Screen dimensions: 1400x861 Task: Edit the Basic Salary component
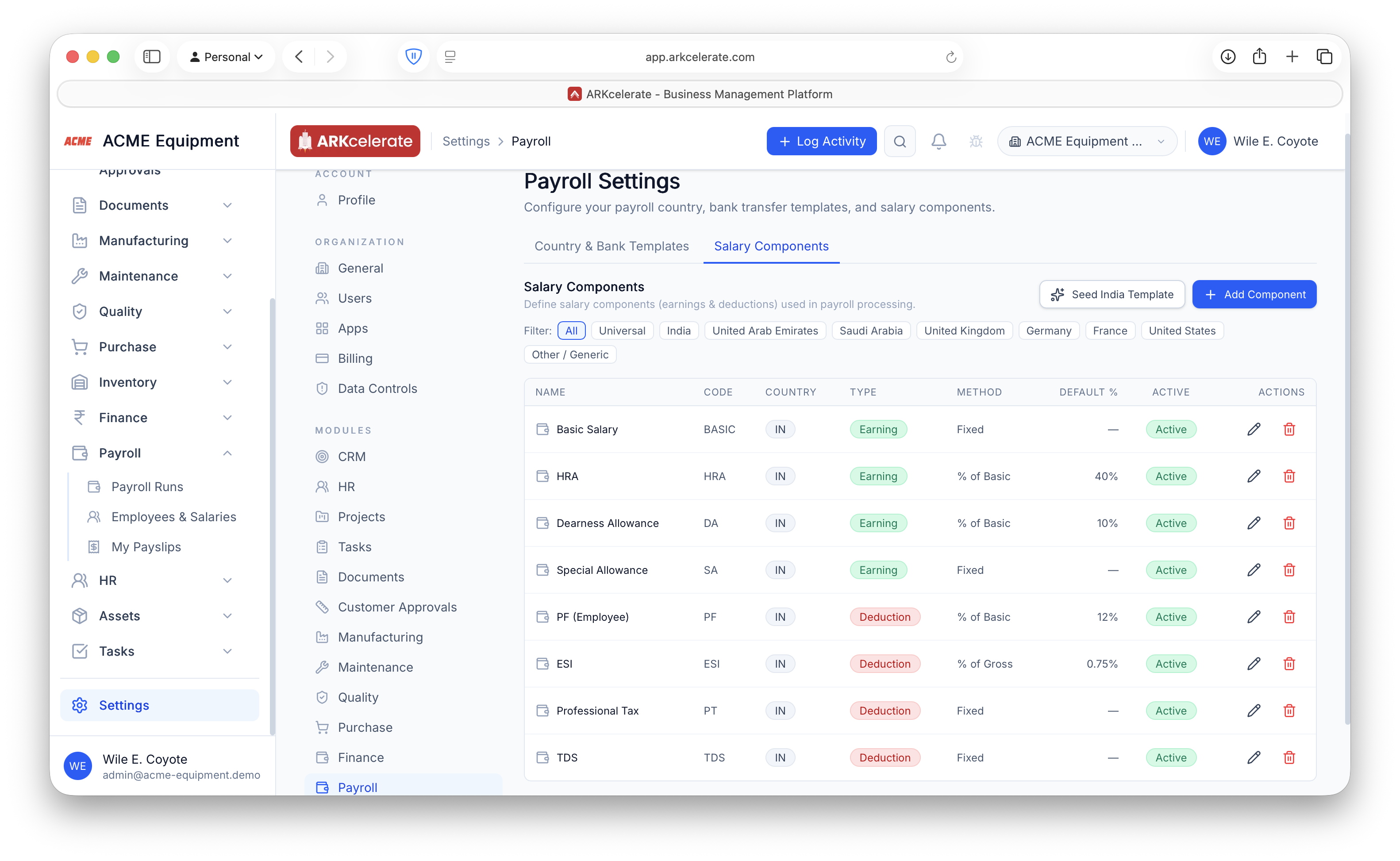[x=1254, y=429]
